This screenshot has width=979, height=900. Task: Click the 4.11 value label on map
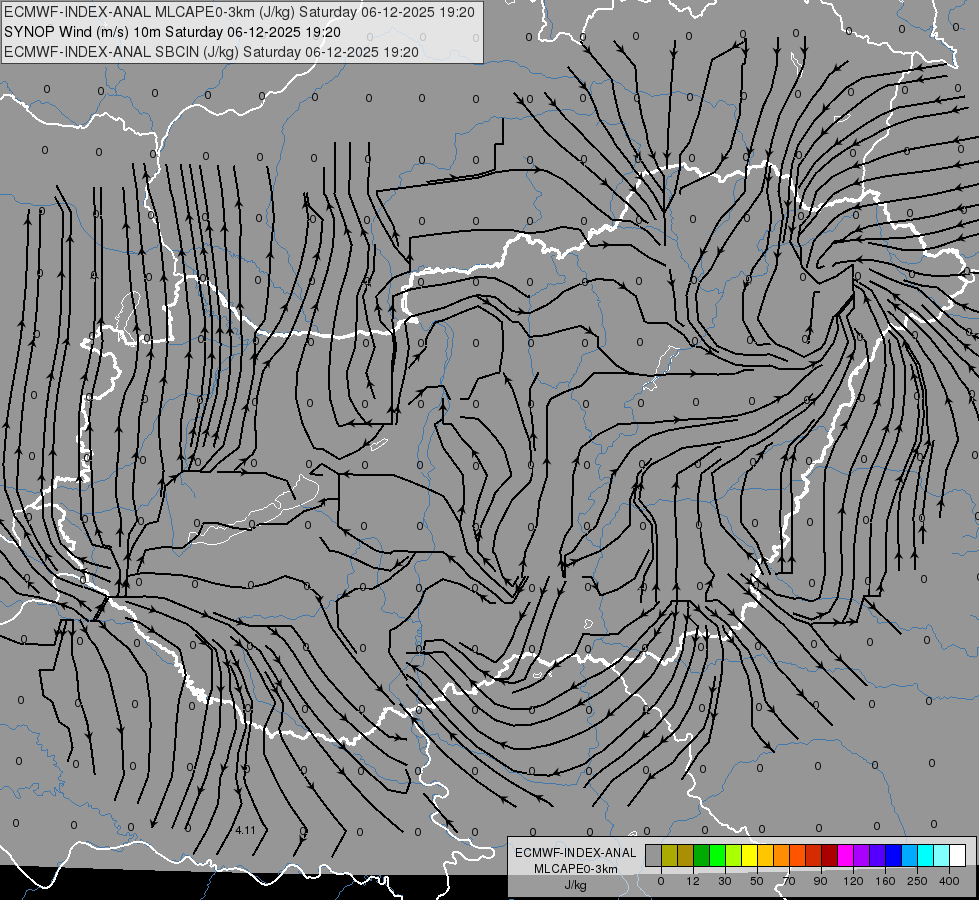pyautogui.click(x=245, y=830)
